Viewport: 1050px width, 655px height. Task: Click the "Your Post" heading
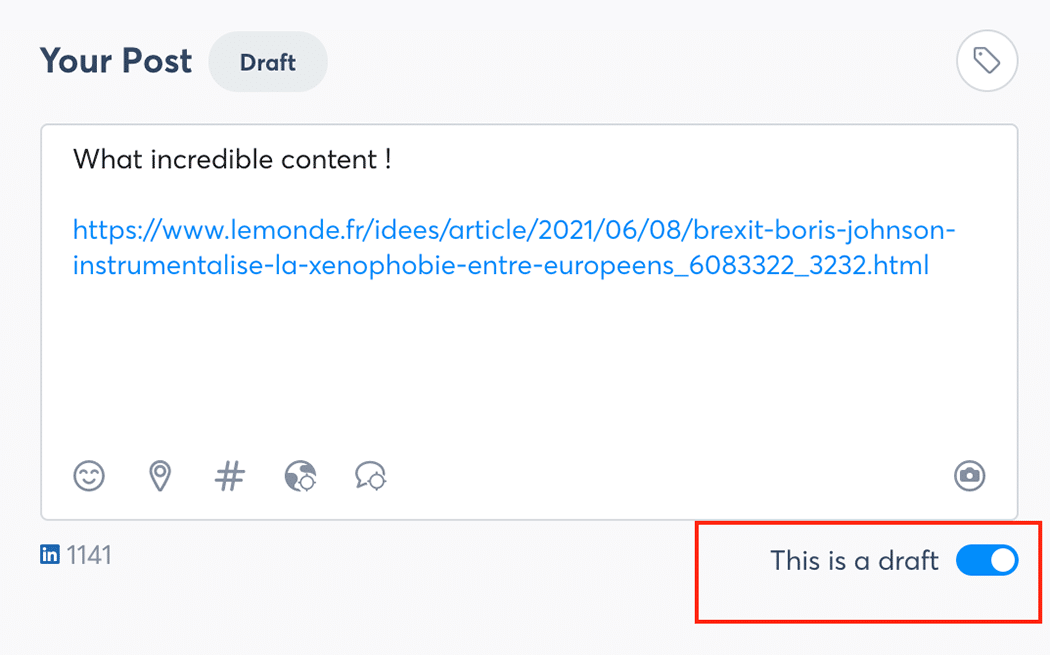click(x=116, y=61)
